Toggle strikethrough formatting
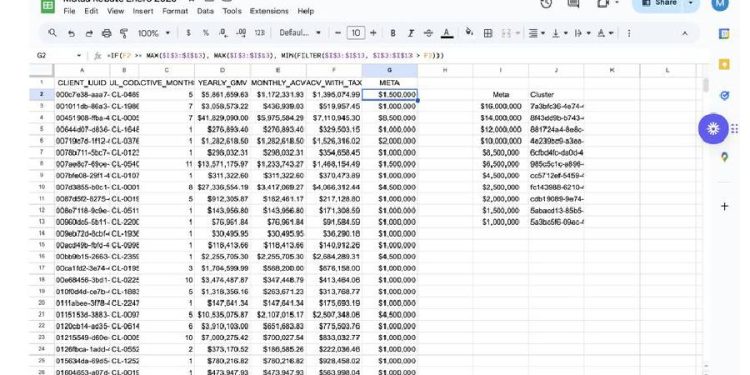 [428, 33]
